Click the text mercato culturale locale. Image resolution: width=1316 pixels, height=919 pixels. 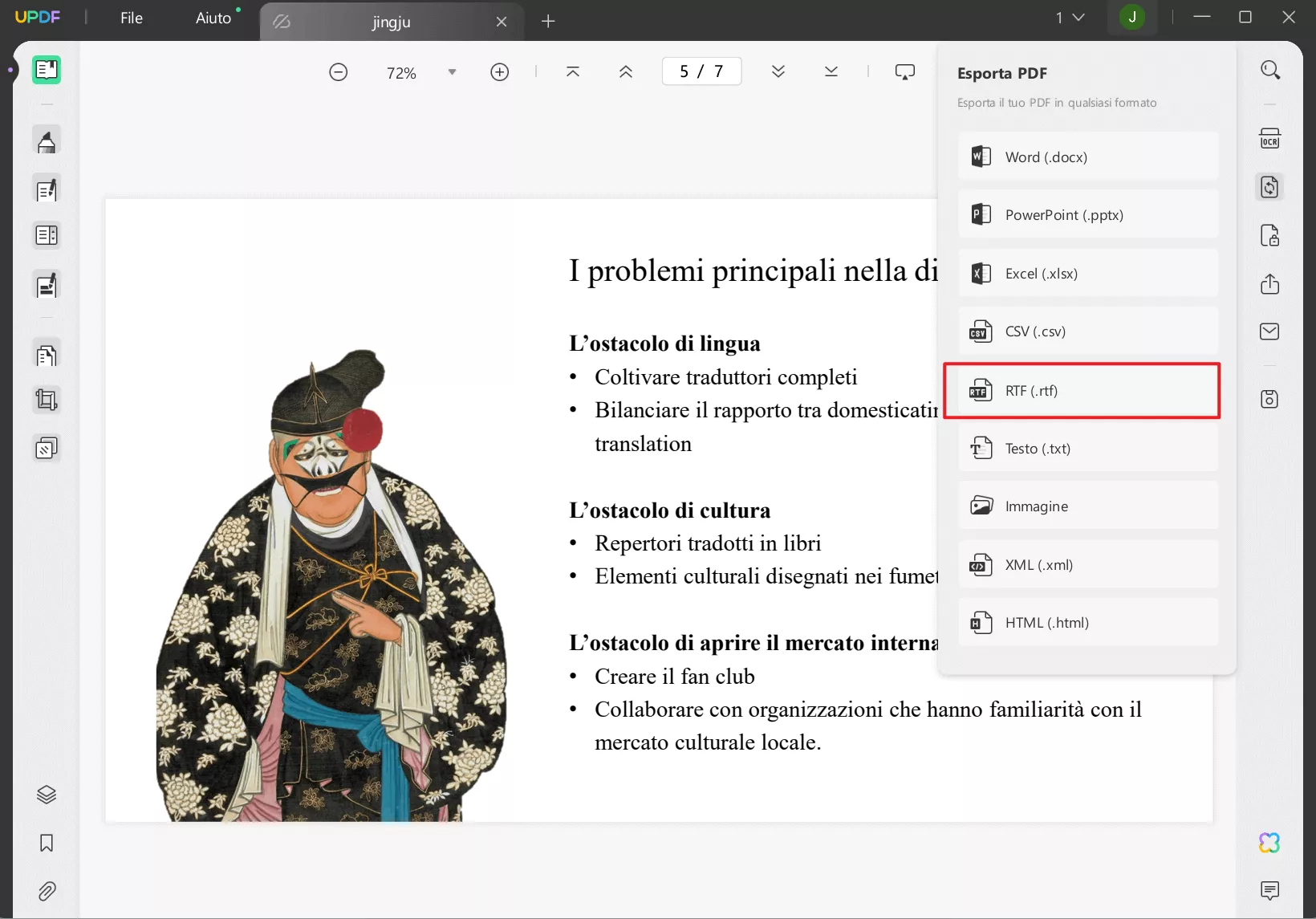tap(708, 742)
